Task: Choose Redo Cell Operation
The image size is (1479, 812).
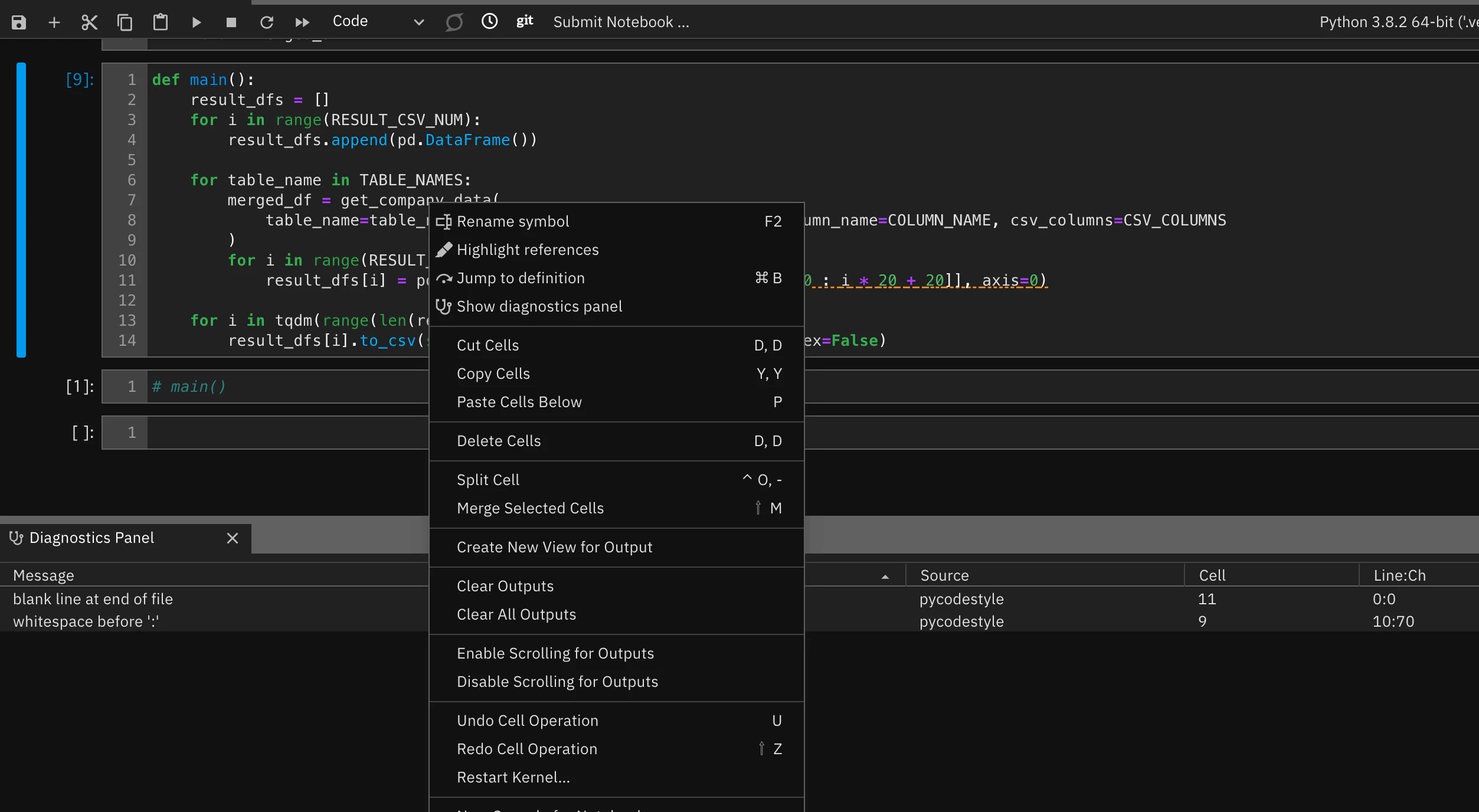Action: [x=617, y=749]
